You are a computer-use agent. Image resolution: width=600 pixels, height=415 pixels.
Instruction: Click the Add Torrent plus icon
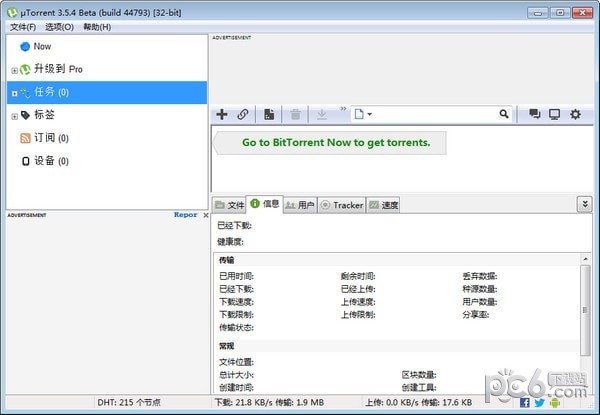[x=222, y=114]
